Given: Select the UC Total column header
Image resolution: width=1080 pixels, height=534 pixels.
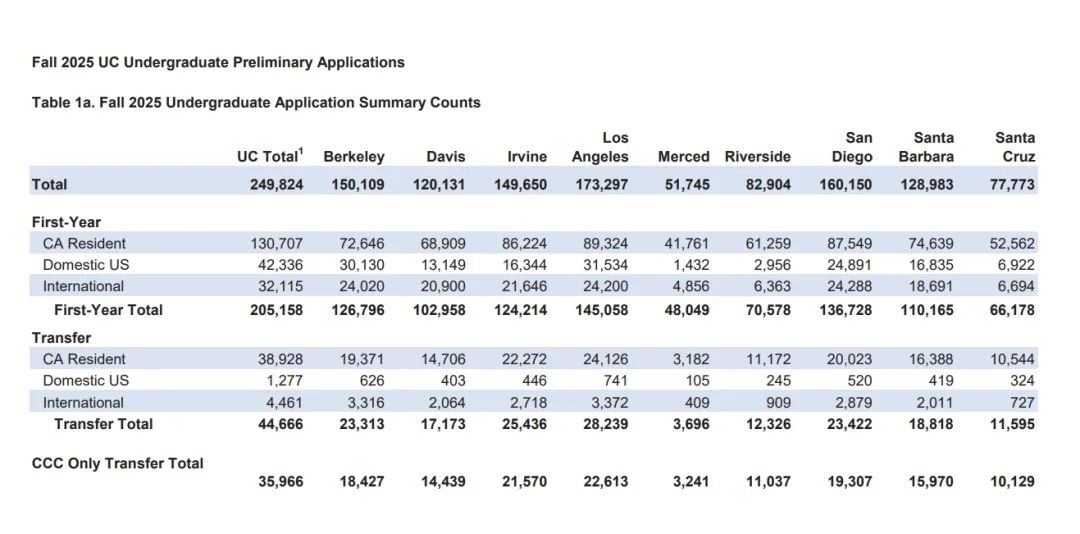Looking at the screenshot, I should tap(270, 156).
